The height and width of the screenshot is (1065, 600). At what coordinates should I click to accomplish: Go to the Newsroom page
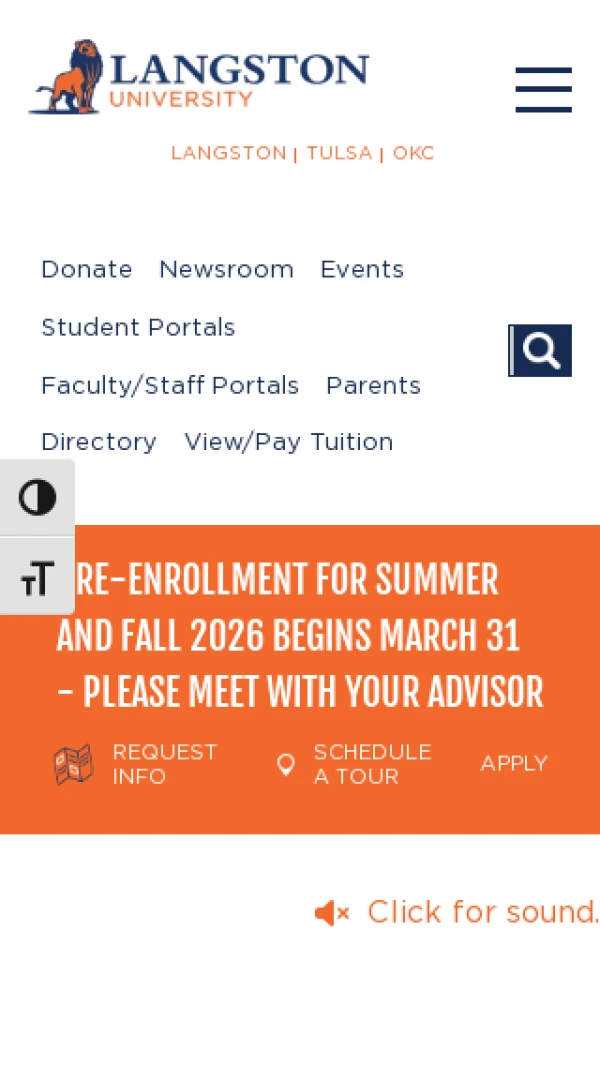click(226, 270)
